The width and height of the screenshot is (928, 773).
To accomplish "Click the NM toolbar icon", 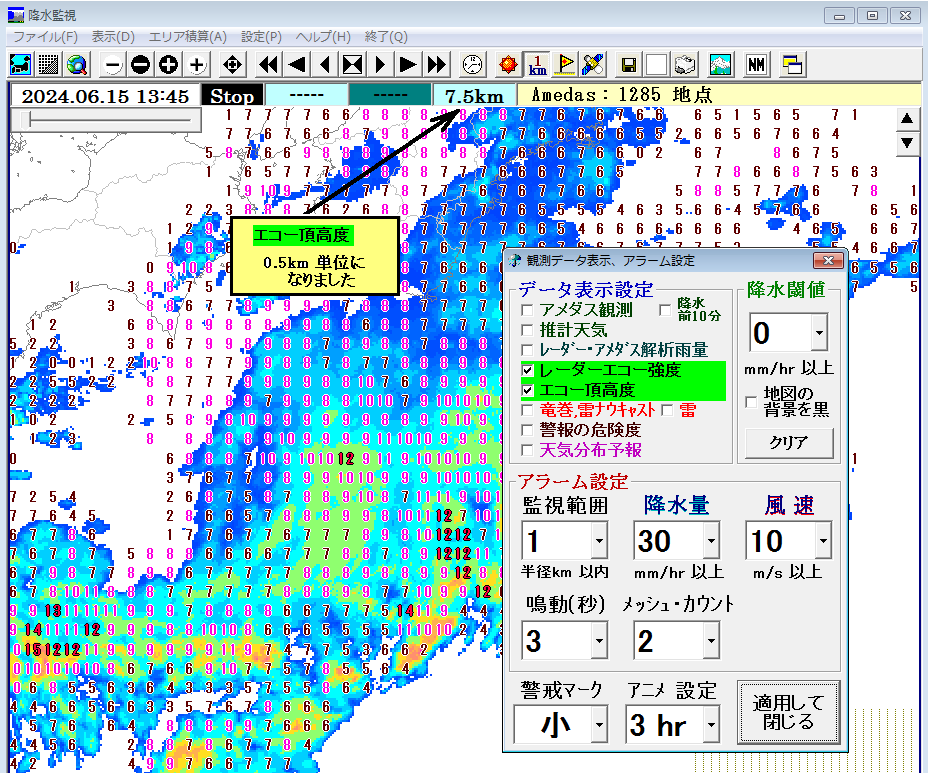I will 756,65.
